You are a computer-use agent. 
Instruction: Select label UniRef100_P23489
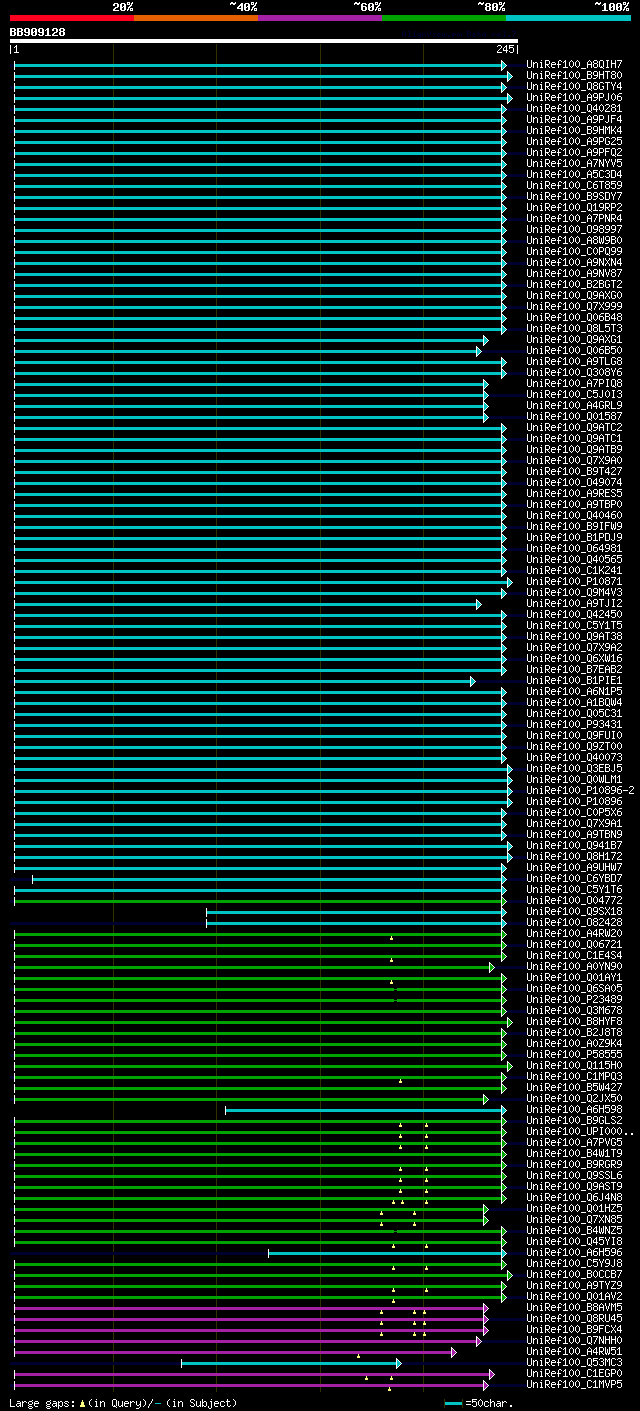(574, 999)
